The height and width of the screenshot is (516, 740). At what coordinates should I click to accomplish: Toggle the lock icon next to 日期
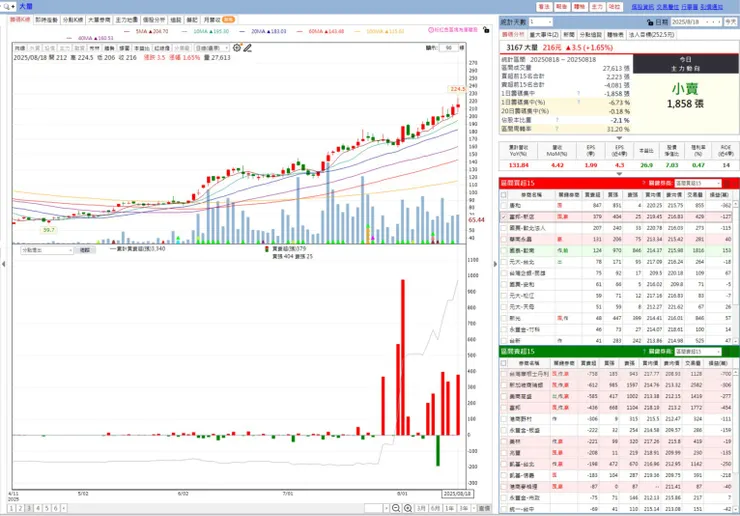pyautogui.click(x=650, y=22)
